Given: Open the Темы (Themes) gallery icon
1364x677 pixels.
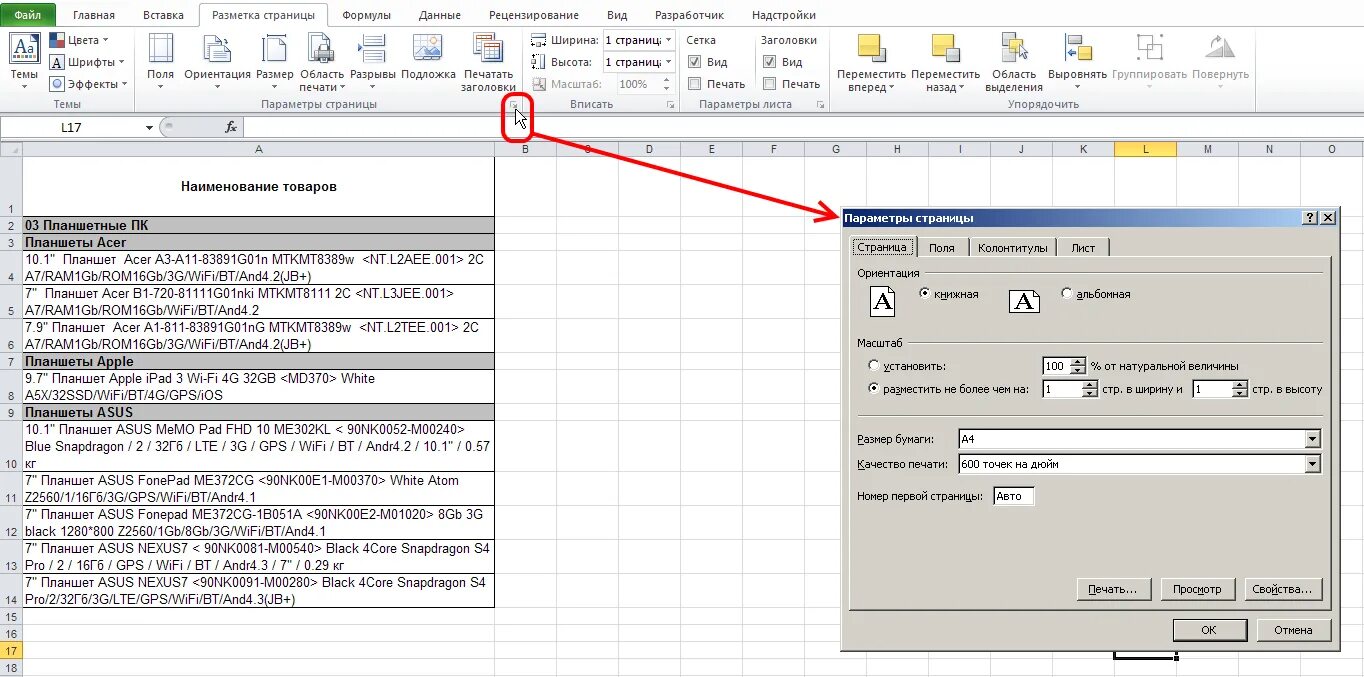Looking at the screenshot, I should [x=24, y=48].
